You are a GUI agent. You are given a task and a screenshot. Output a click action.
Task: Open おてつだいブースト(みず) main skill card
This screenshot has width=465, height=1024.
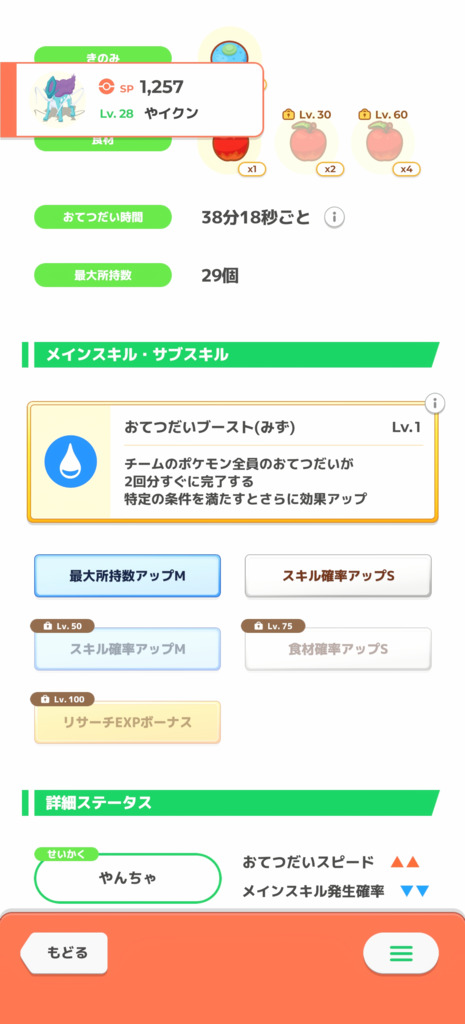232,462
